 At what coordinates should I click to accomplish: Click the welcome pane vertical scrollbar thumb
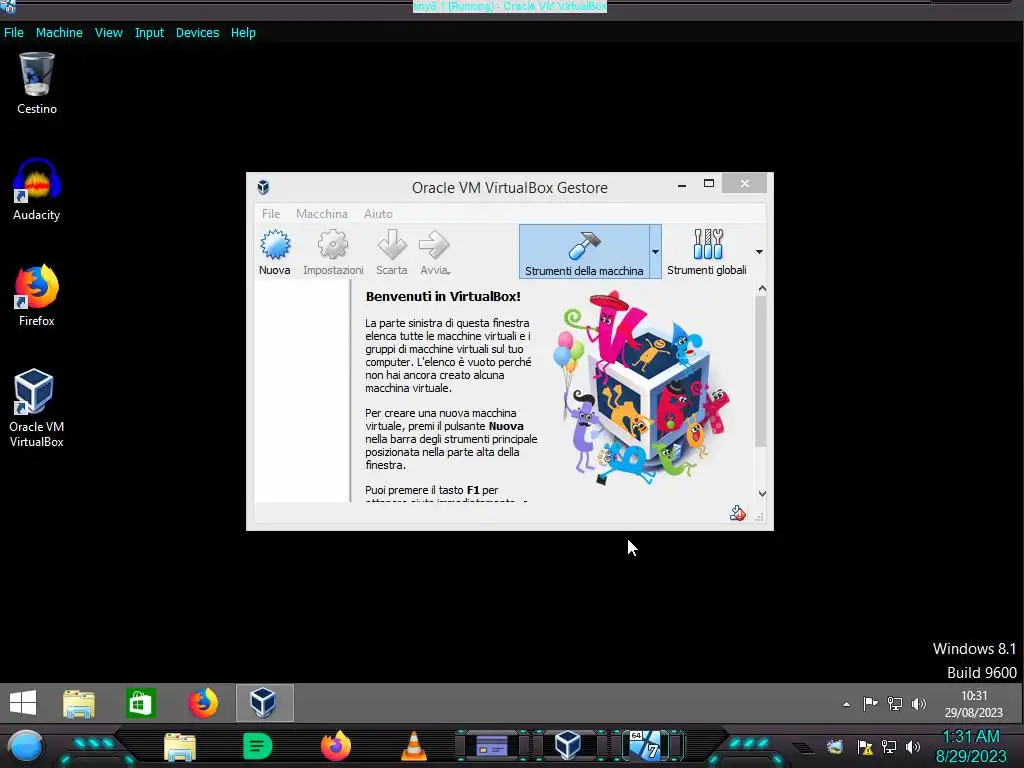[761, 371]
